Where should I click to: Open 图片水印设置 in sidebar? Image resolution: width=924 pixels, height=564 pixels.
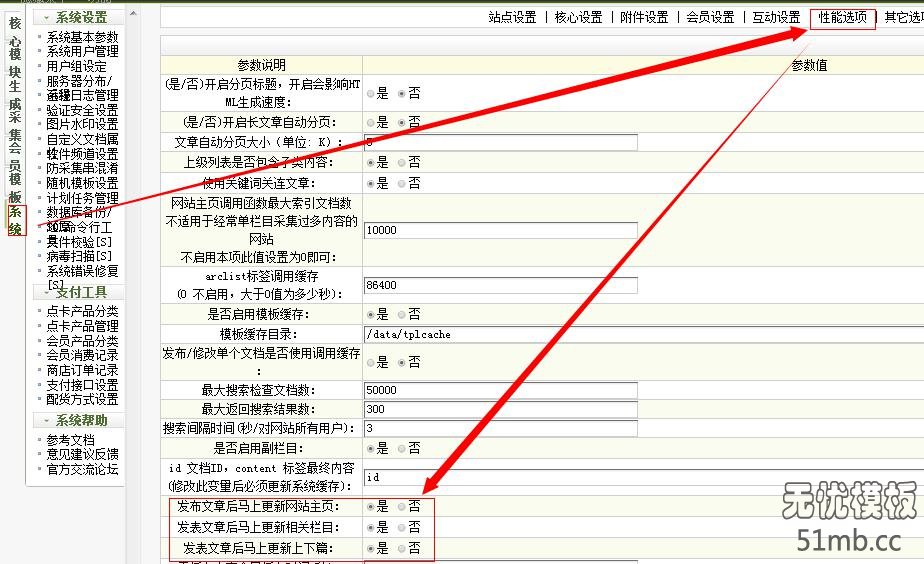click(x=82, y=124)
